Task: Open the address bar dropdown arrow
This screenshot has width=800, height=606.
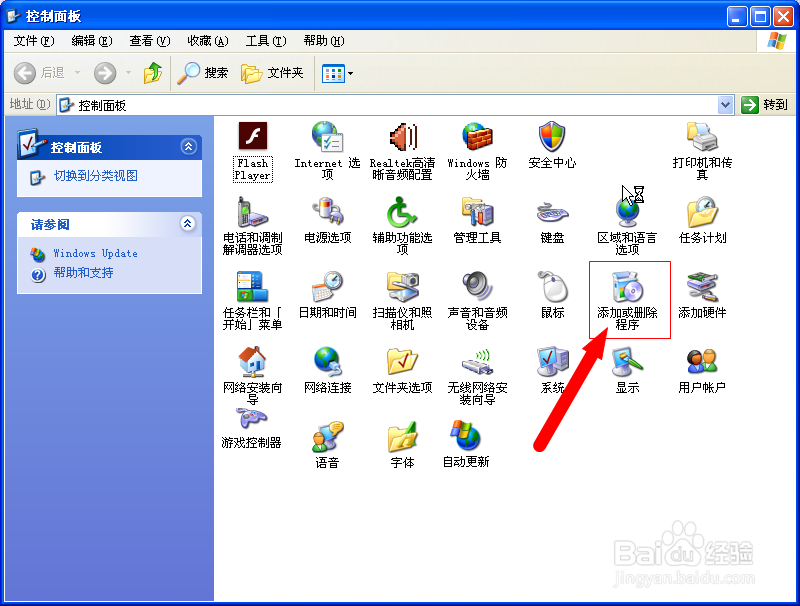Action: pos(725,105)
